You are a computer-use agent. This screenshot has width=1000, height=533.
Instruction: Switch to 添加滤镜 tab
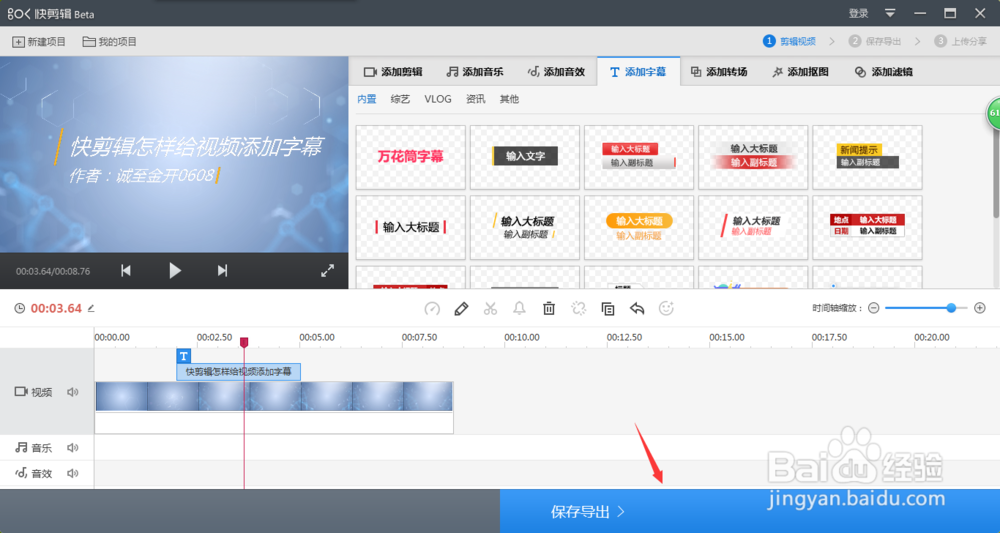pyautogui.click(x=884, y=72)
